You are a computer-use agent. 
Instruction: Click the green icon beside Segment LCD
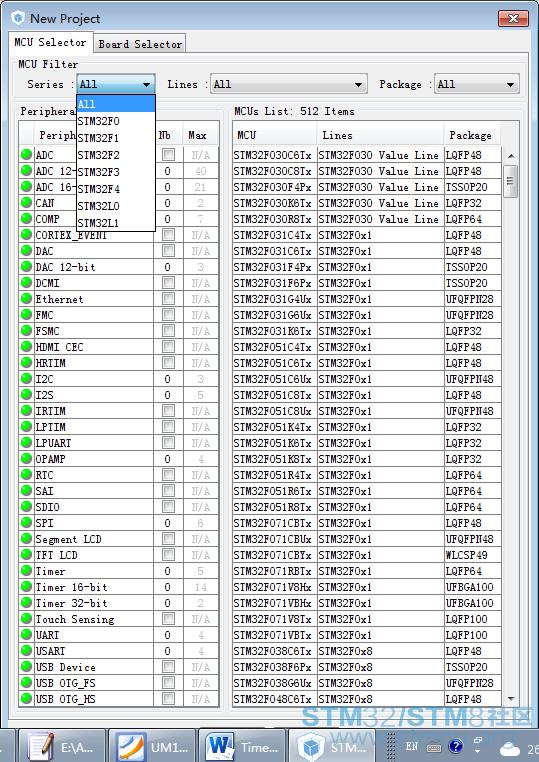26,539
